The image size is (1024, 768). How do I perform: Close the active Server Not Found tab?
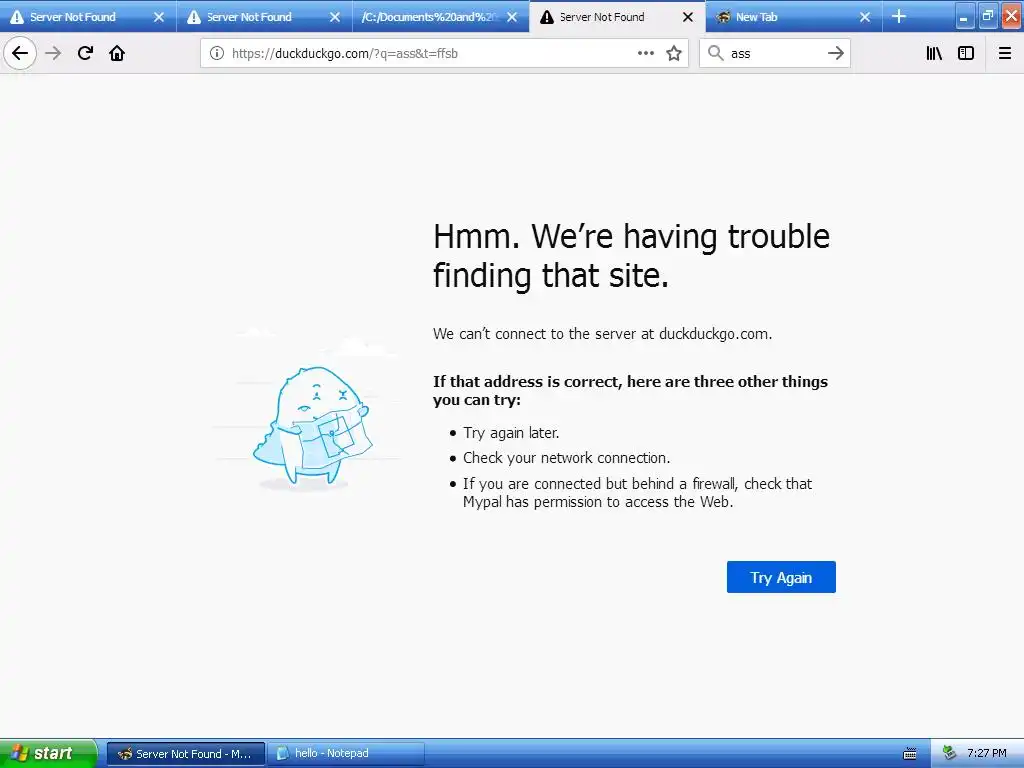click(688, 17)
